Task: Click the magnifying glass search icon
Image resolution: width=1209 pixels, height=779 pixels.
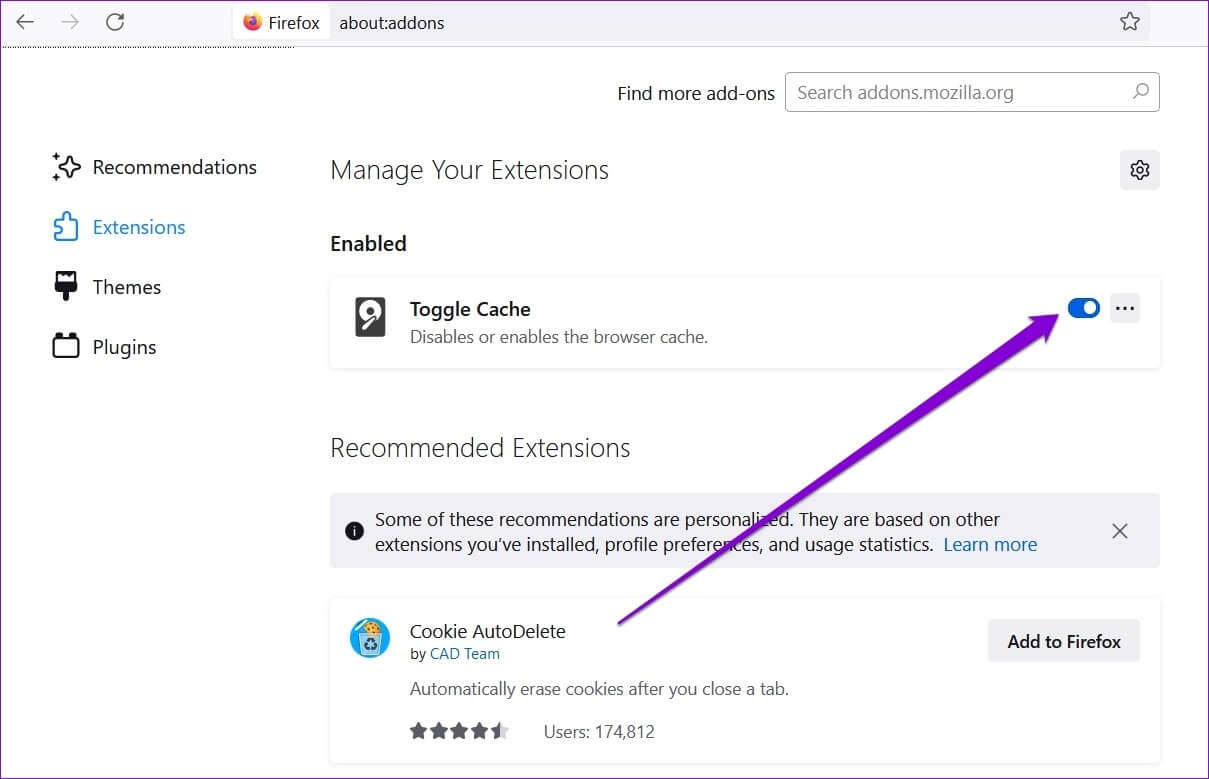Action: point(1140,92)
